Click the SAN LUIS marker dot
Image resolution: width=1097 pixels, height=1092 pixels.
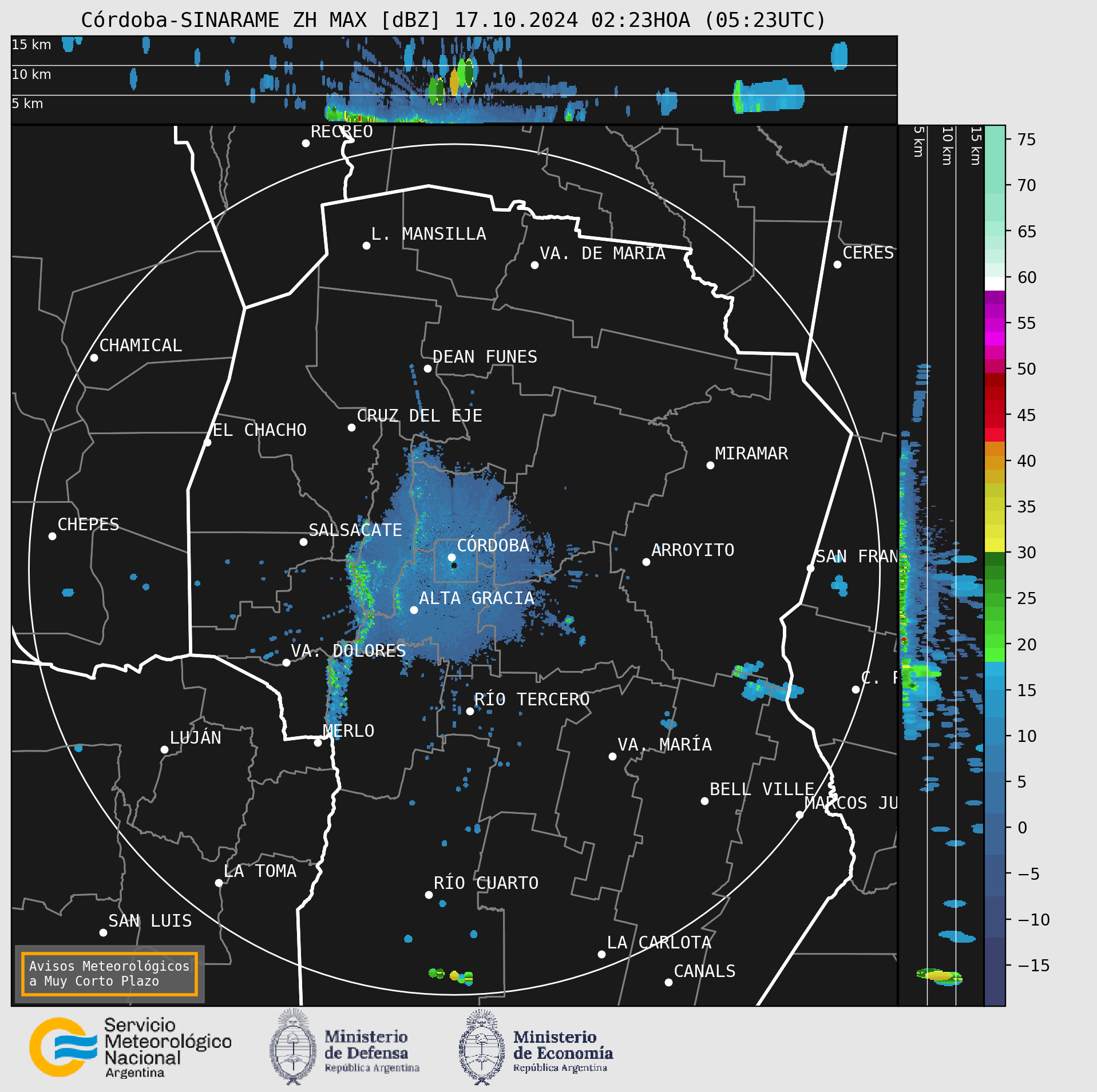tap(103, 932)
